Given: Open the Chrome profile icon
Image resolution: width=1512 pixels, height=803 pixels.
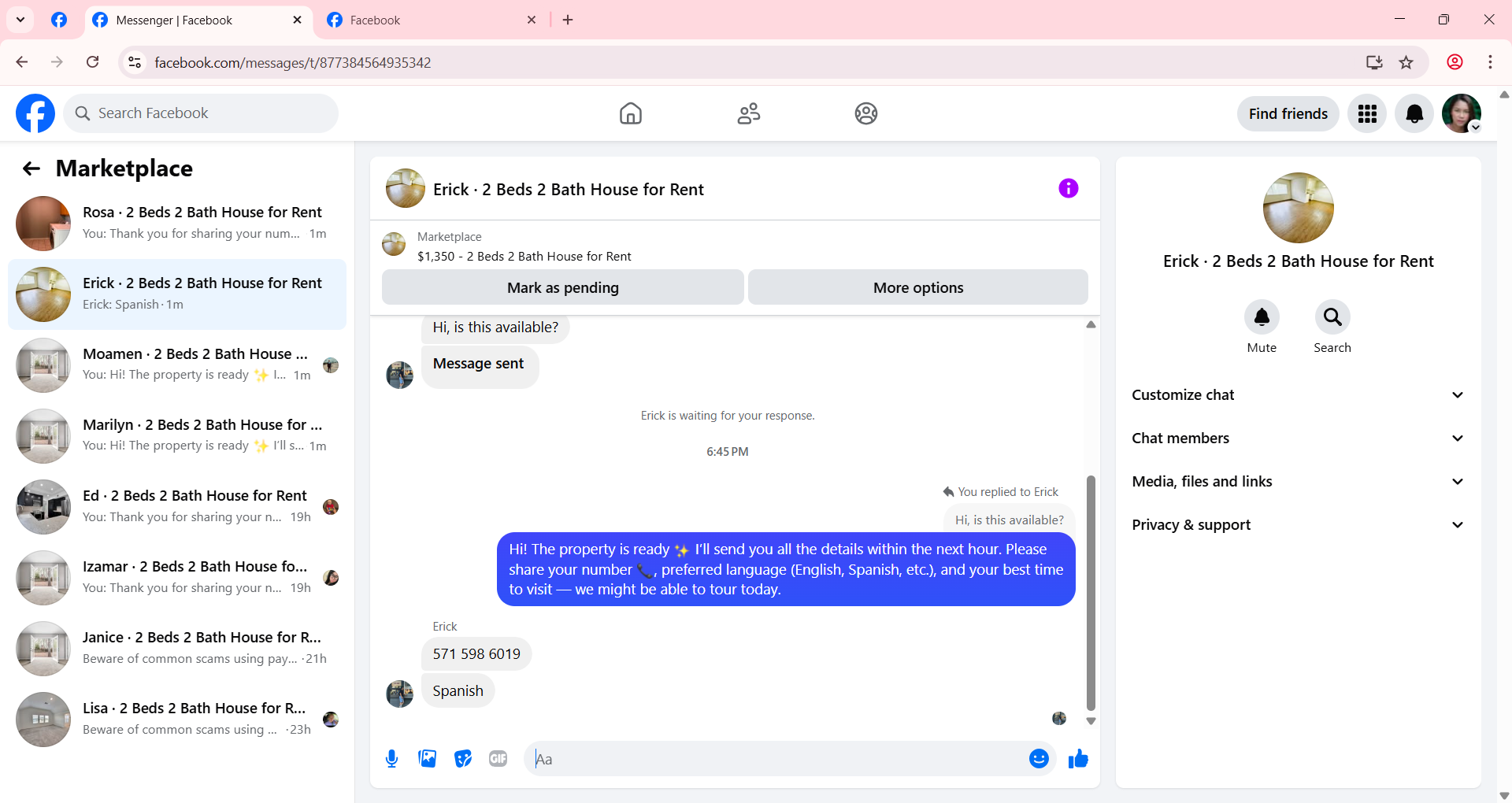Looking at the screenshot, I should click(1455, 62).
